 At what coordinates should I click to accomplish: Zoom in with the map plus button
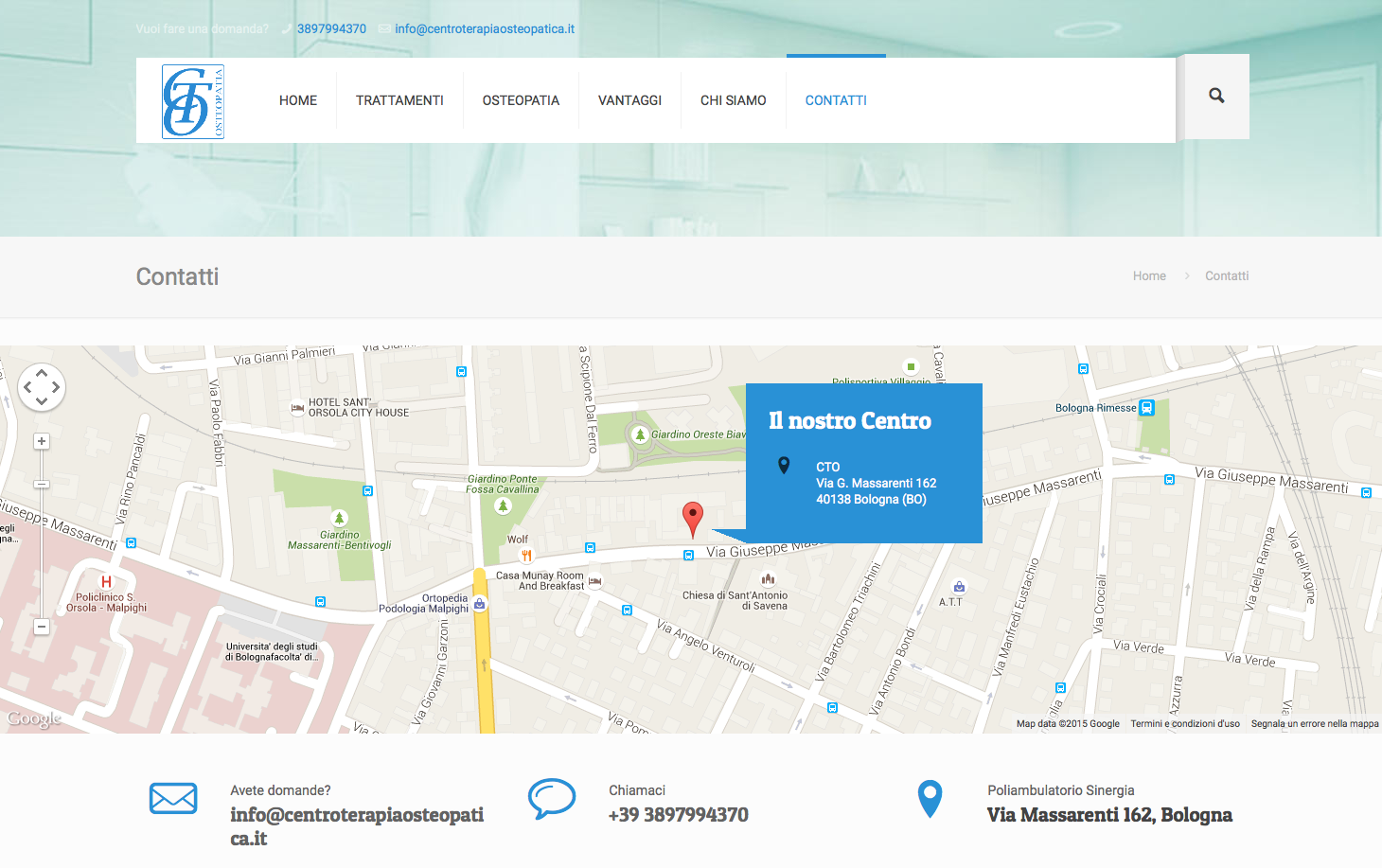pyautogui.click(x=42, y=441)
